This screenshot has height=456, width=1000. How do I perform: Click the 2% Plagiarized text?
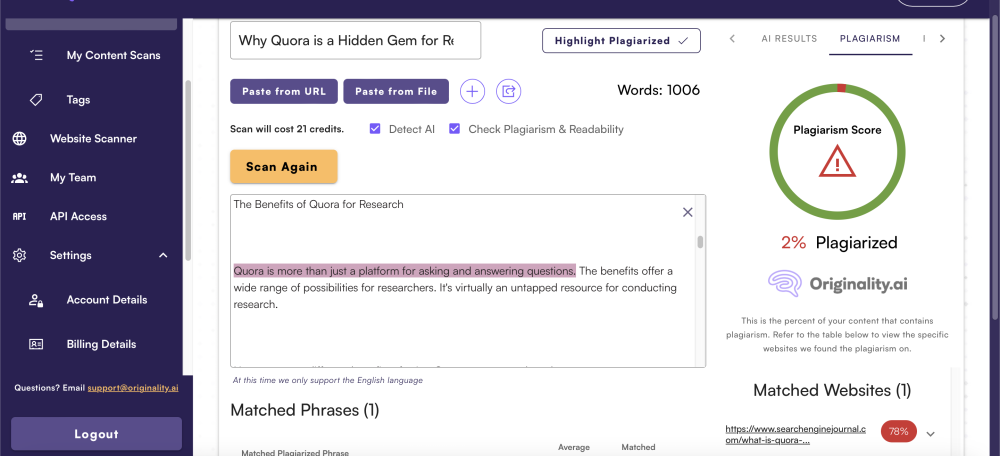(839, 243)
